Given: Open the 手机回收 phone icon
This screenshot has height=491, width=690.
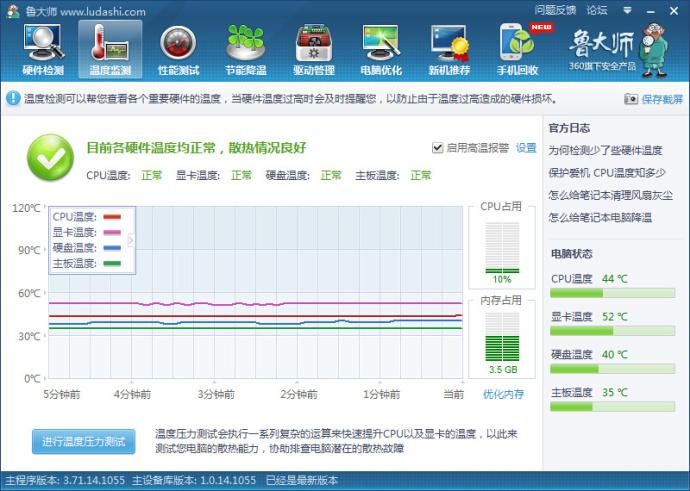Looking at the screenshot, I should click(x=518, y=50).
